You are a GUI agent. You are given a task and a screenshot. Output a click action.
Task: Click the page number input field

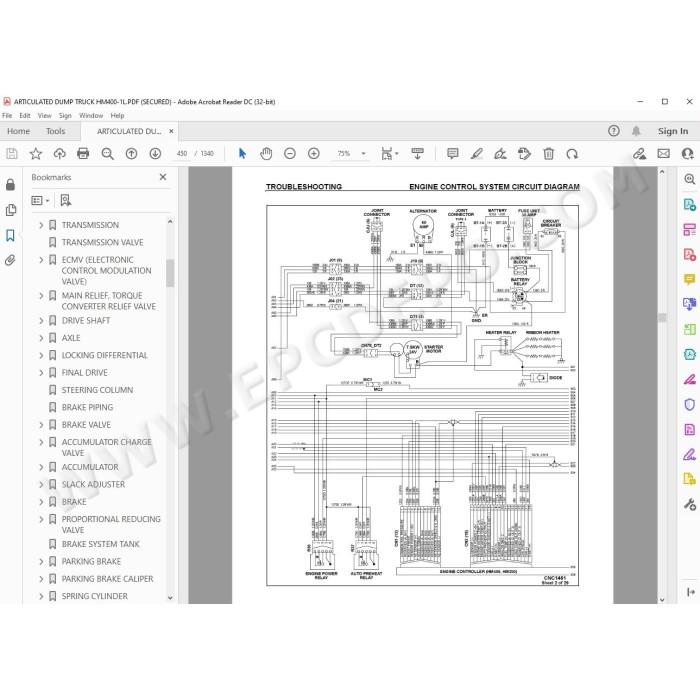point(182,154)
